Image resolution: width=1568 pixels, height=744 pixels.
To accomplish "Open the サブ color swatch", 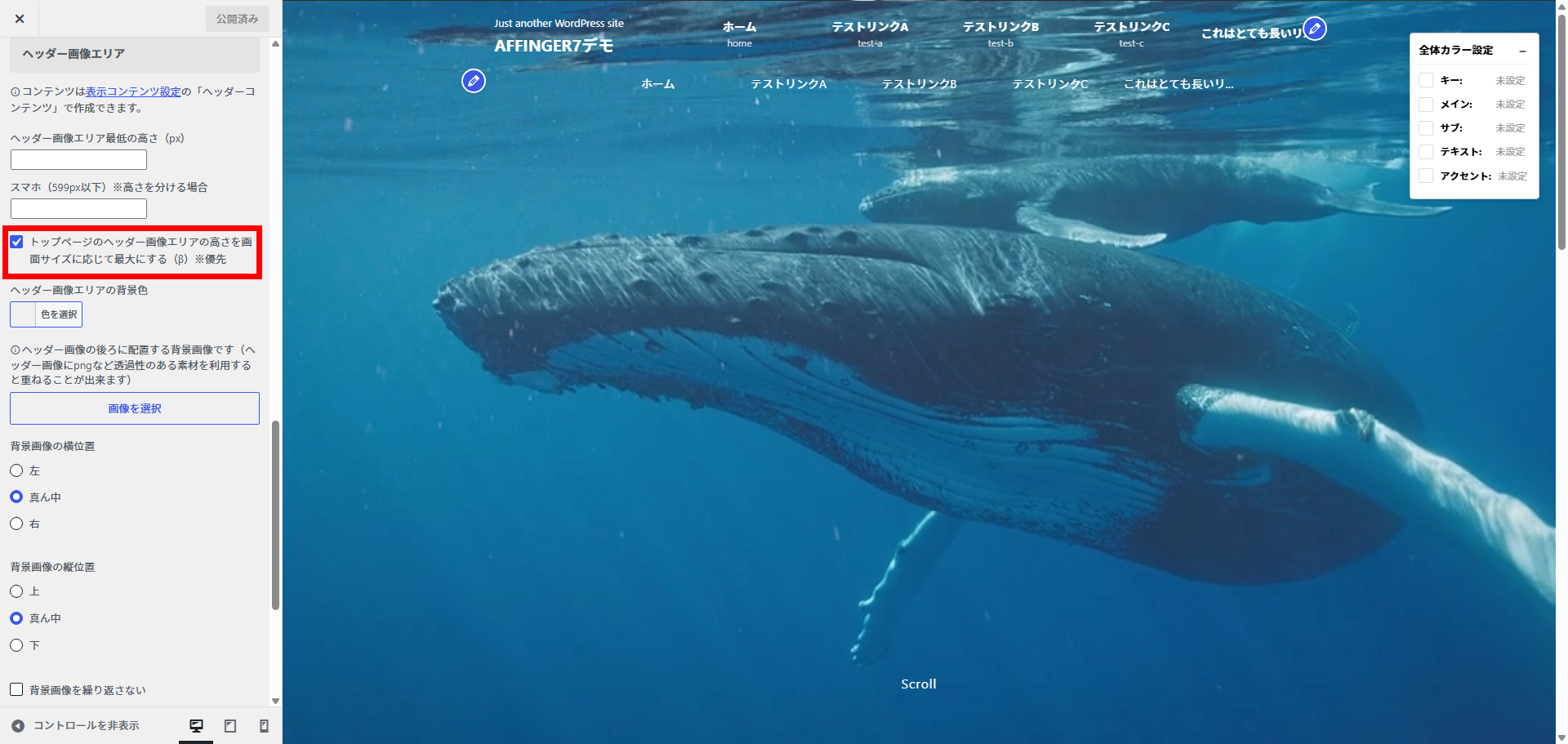I will 1426,128.
